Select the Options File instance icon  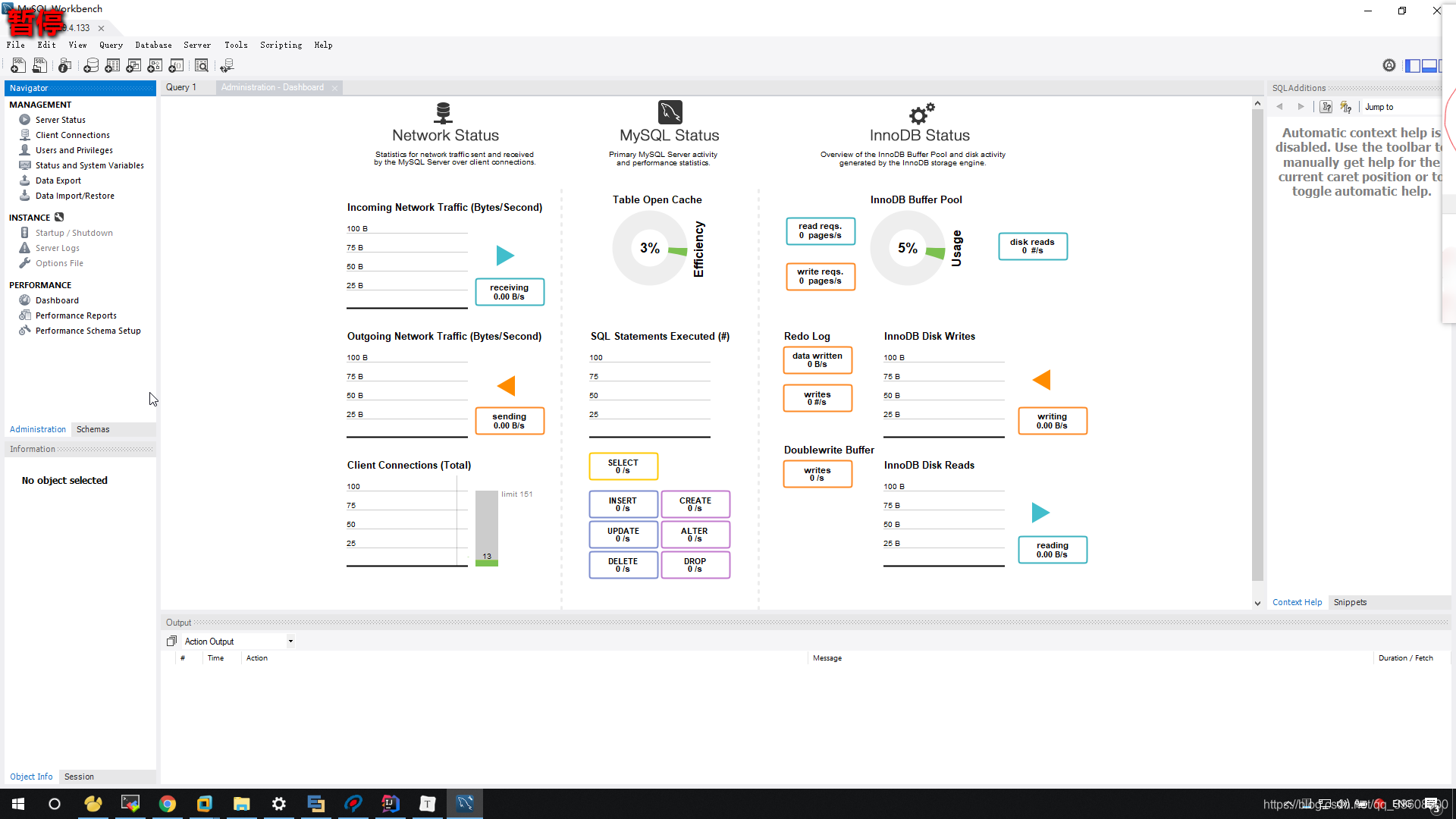(24, 262)
